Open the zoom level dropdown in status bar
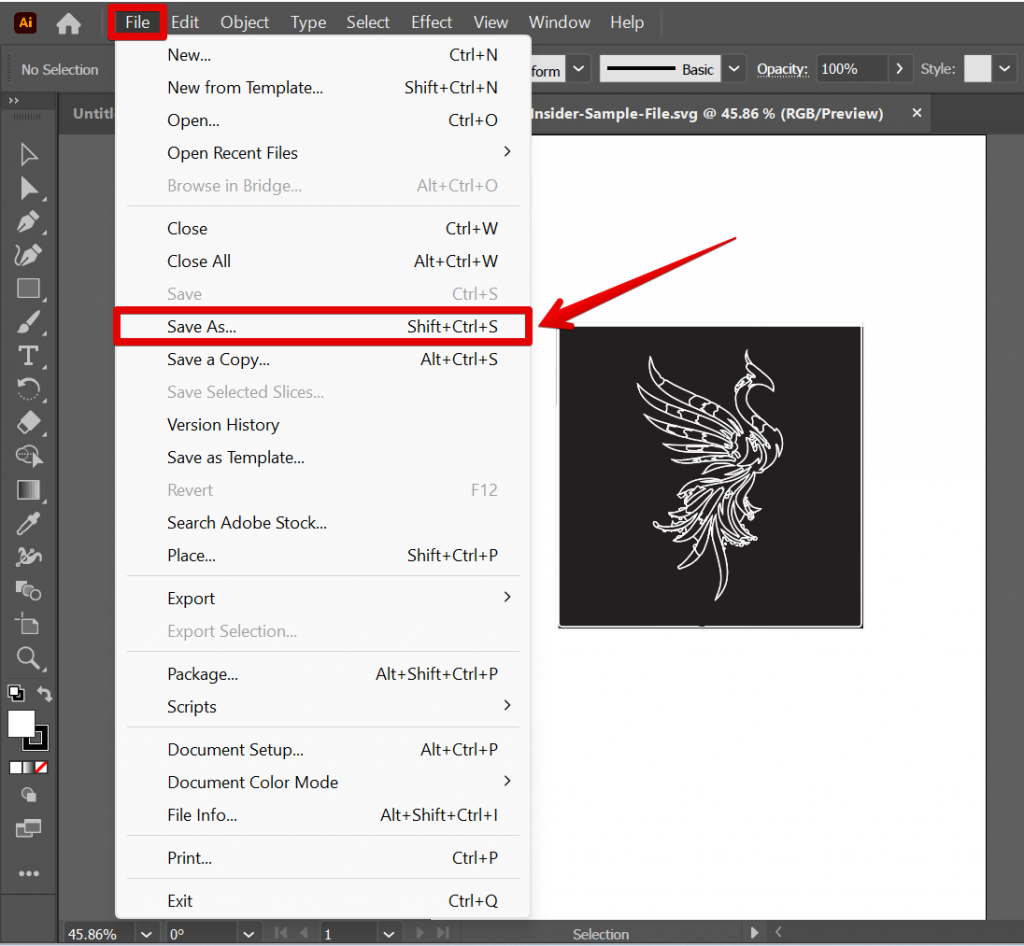This screenshot has width=1024, height=946. [x=146, y=933]
